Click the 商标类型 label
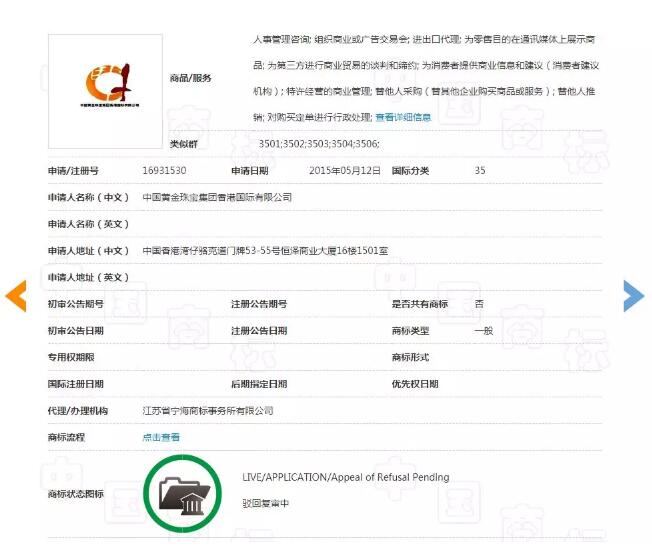The image size is (652, 547). tap(410, 331)
